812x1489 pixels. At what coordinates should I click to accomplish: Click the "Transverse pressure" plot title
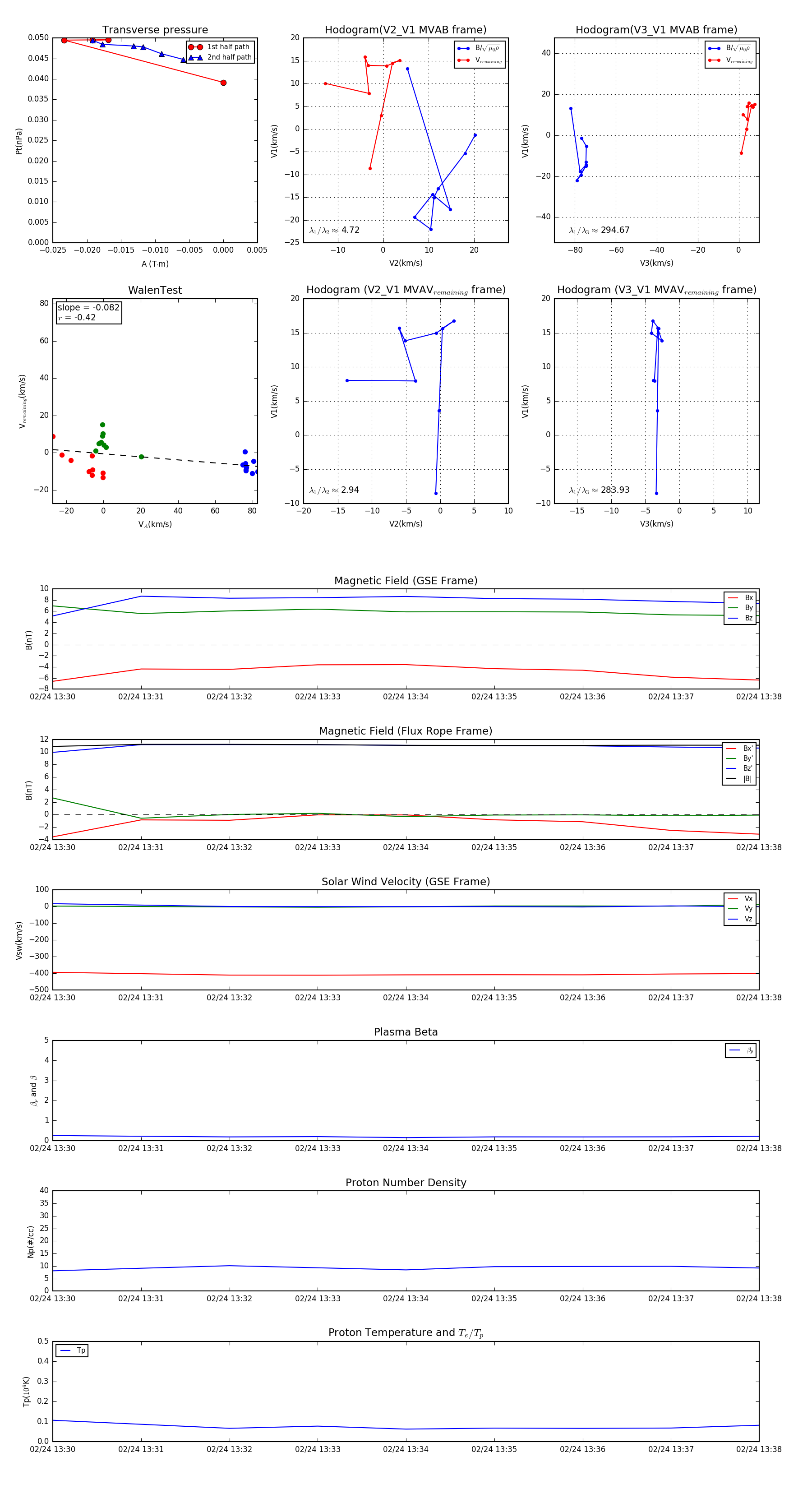coord(155,29)
